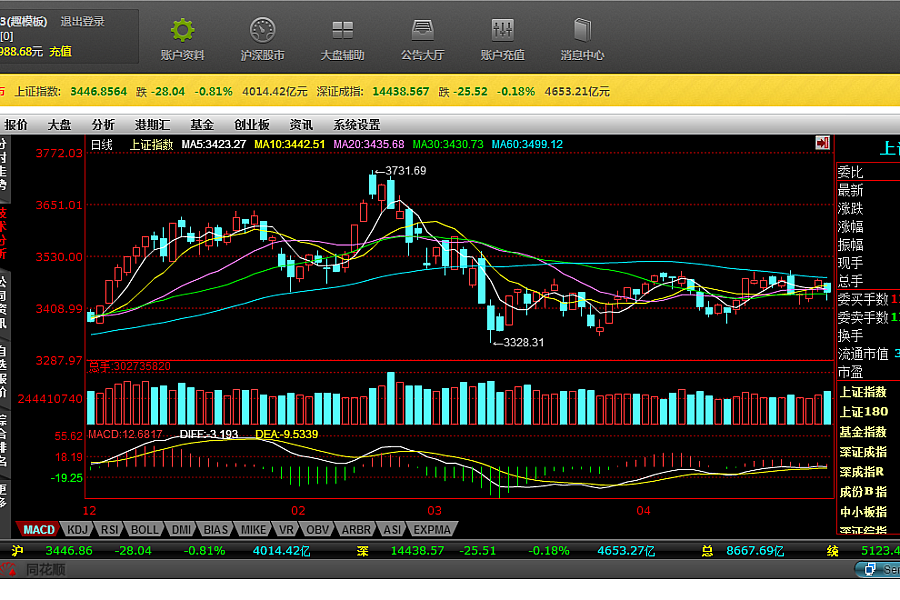Open 账户资料 gear icon

click(x=182, y=30)
